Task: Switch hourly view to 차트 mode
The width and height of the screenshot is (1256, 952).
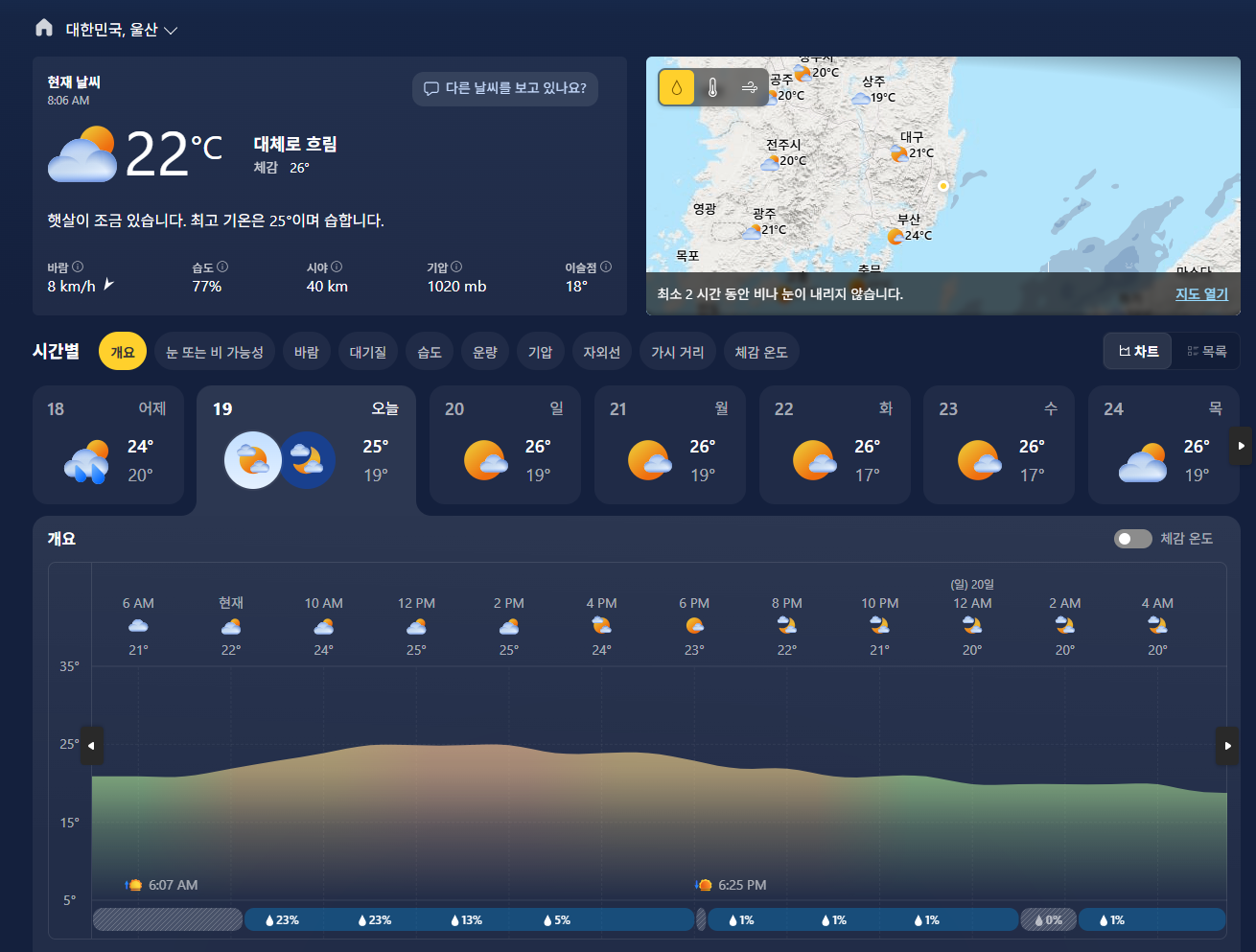Action: point(1138,351)
